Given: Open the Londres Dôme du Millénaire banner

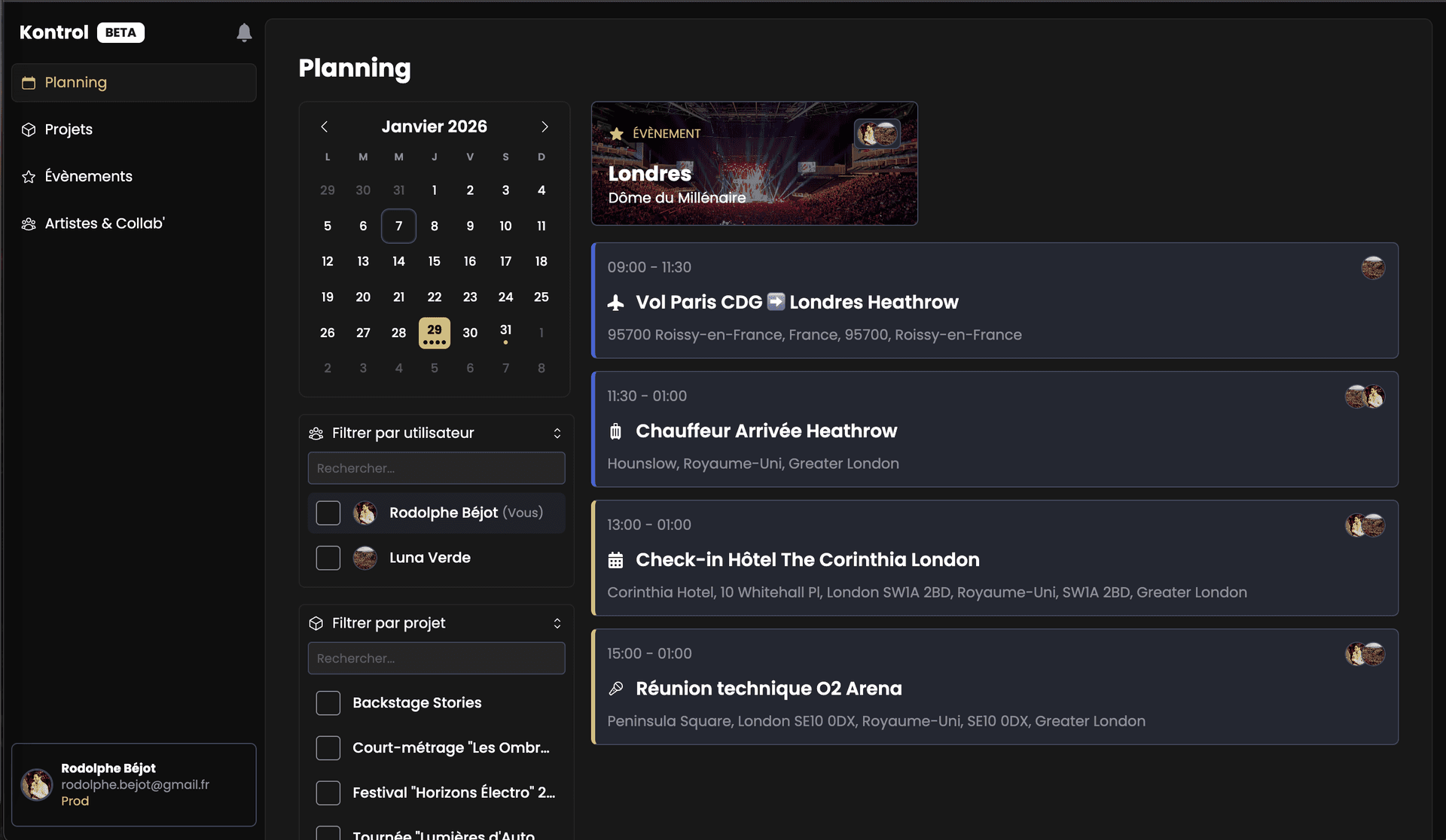Looking at the screenshot, I should [x=754, y=164].
